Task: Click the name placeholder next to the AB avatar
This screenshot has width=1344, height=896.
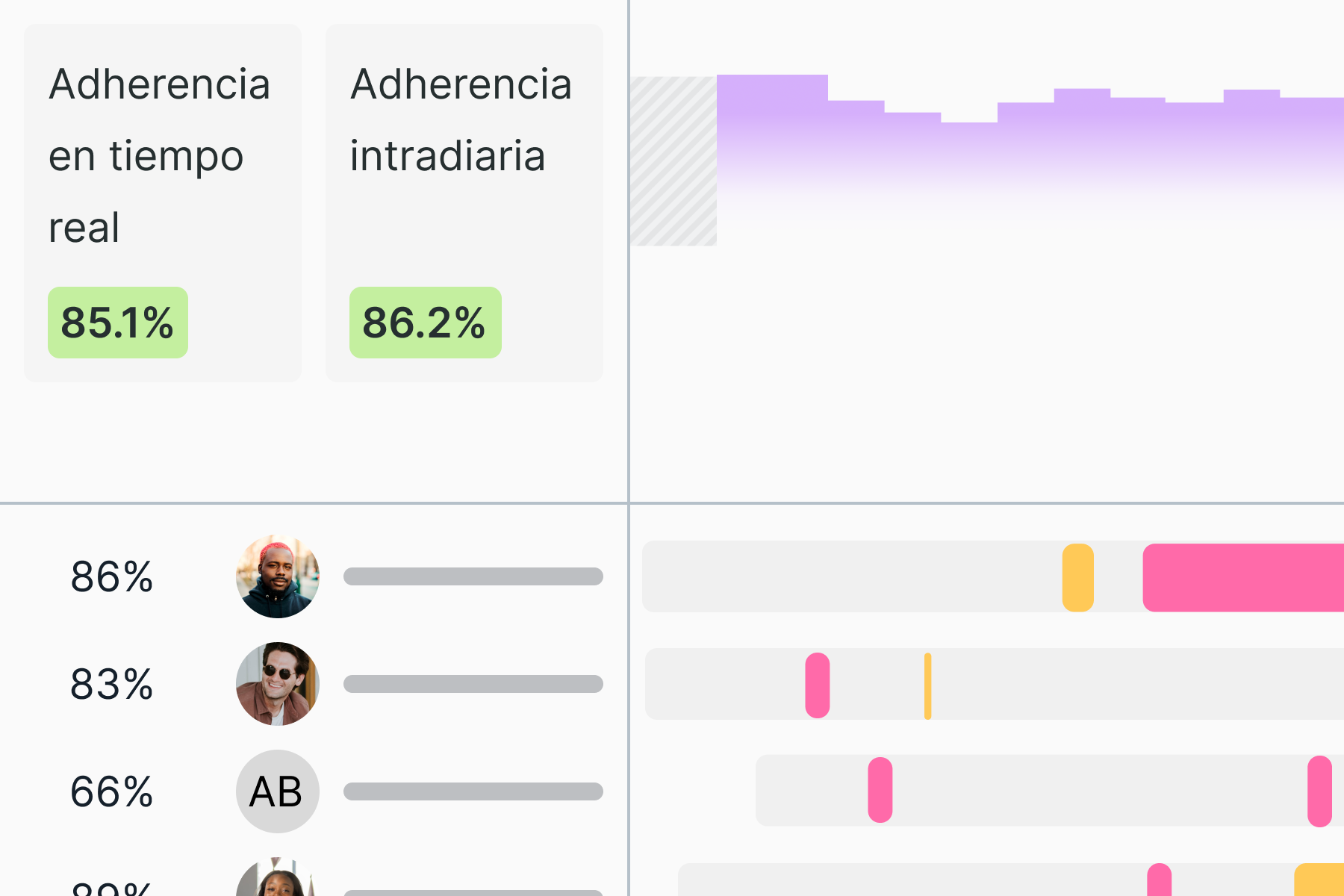Action: 473,791
